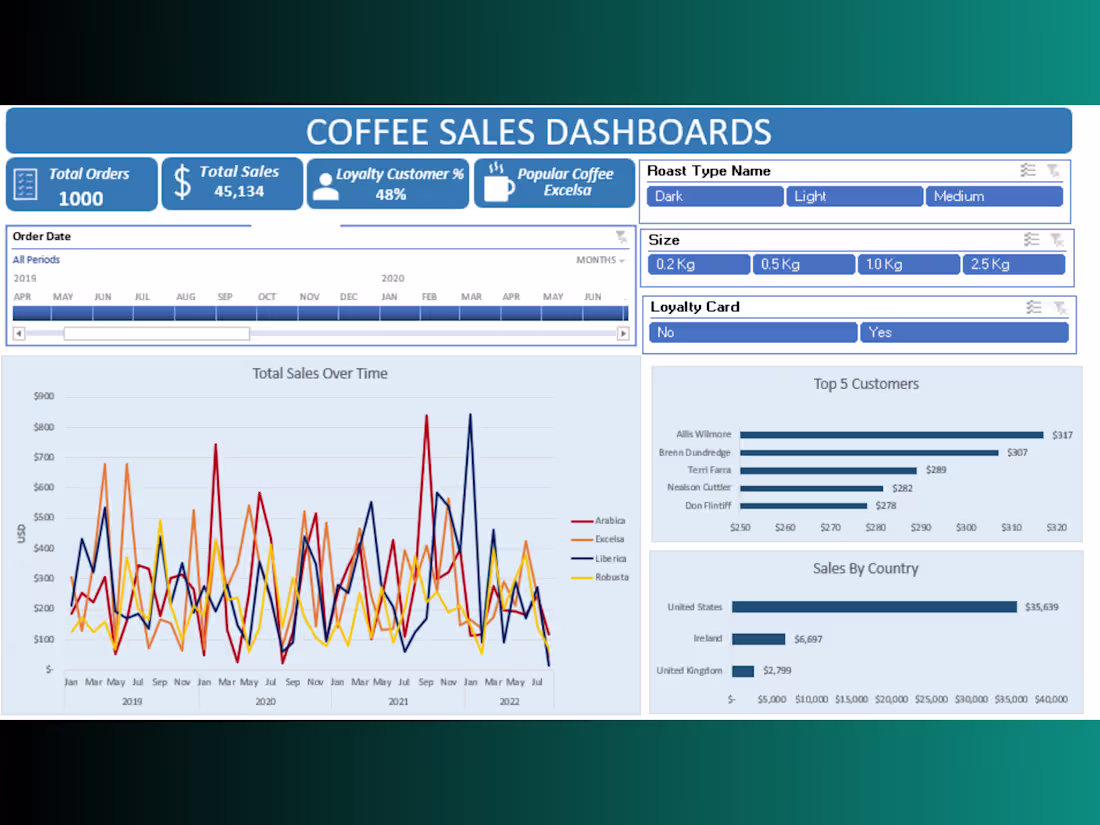Click the United Kingdom sales bar
This screenshot has width=1100, height=825.
[x=743, y=671]
